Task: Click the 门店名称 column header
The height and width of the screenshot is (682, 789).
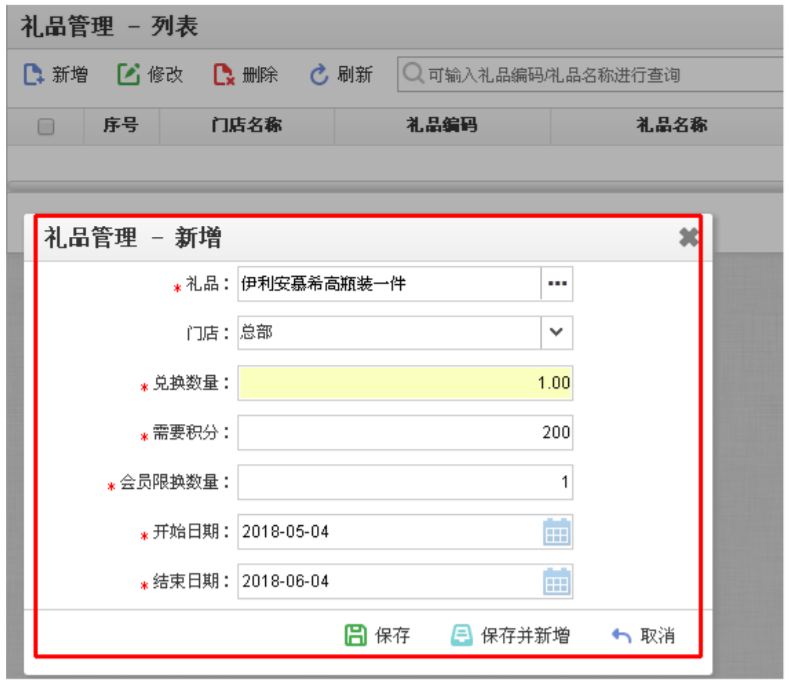Action: [x=246, y=125]
